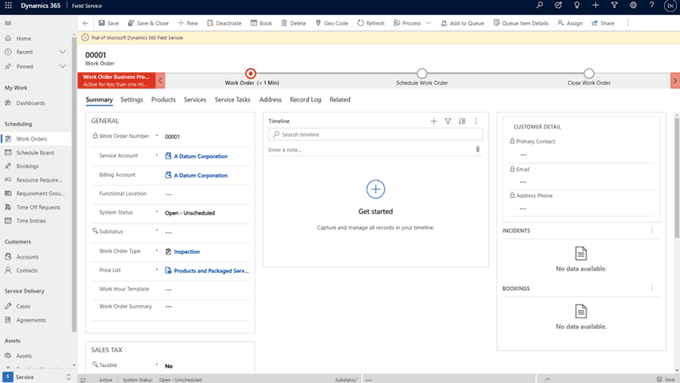The height and width of the screenshot is (383, 680).
Task: Click Share command
Action: (603, 23)
